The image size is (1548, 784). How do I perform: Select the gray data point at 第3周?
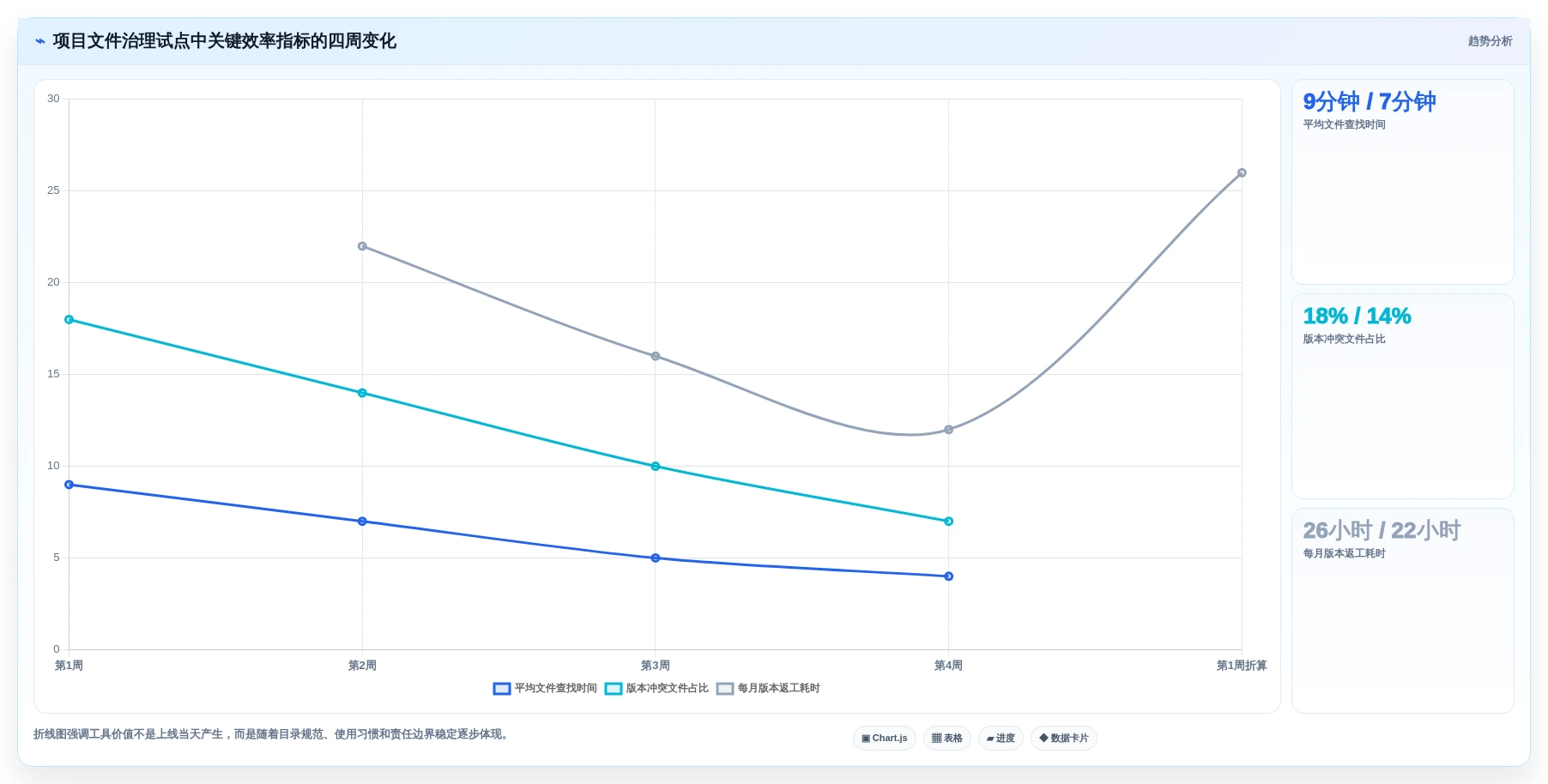tap(656, 356)
